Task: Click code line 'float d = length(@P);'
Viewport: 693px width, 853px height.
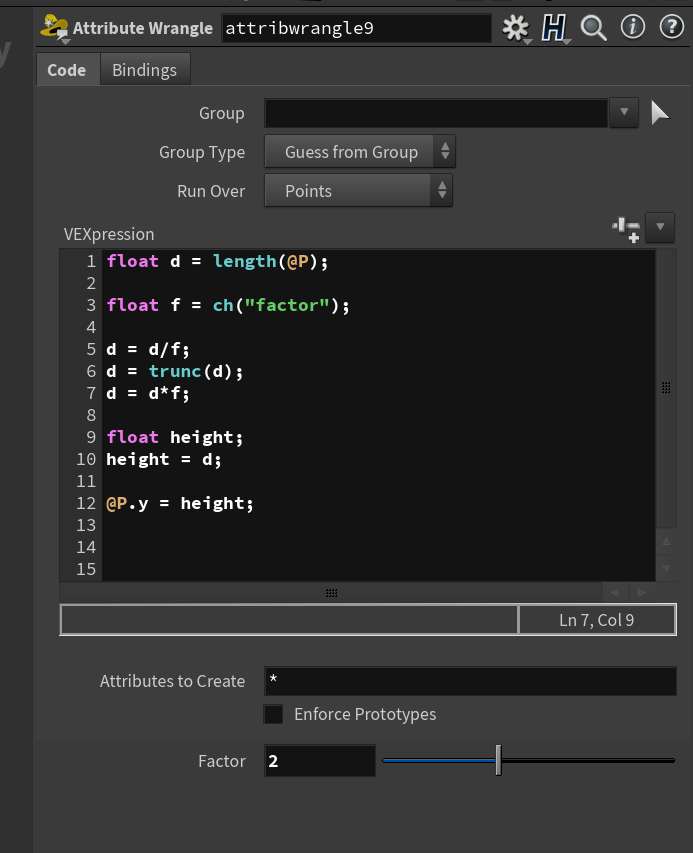Action: [217, 262]
